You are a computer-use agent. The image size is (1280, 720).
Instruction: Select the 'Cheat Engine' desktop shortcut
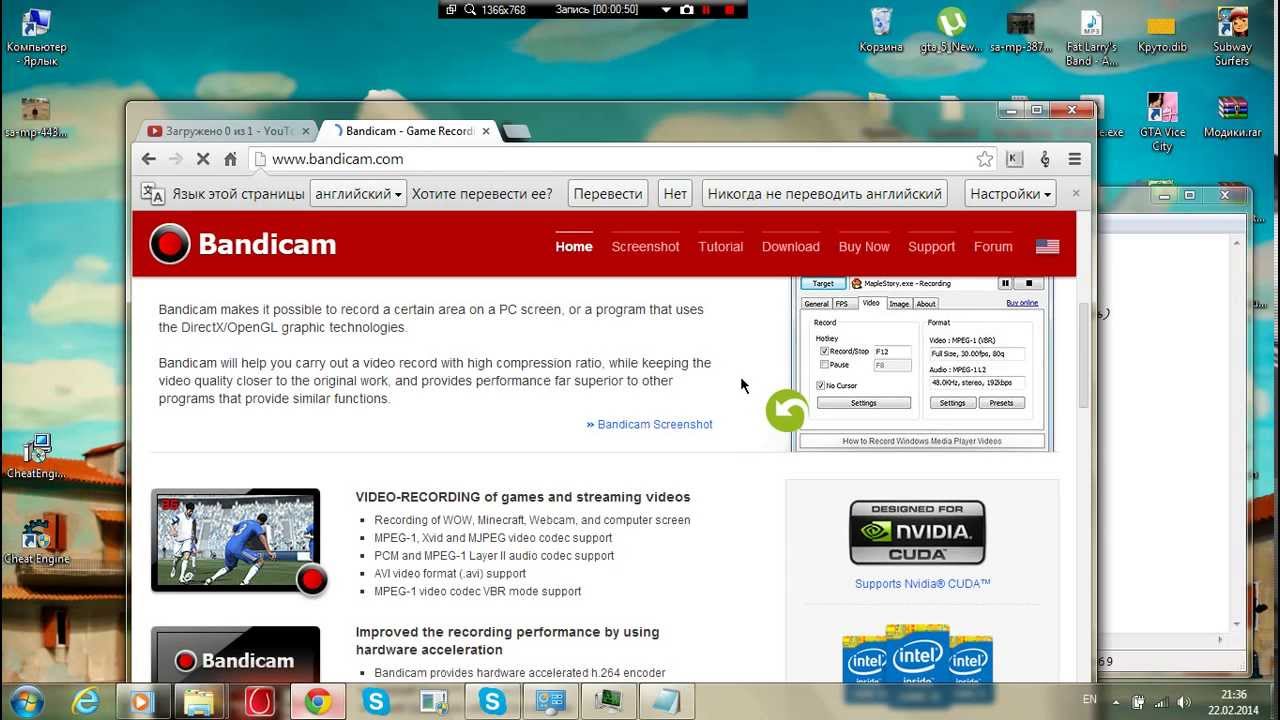[37, 541]
